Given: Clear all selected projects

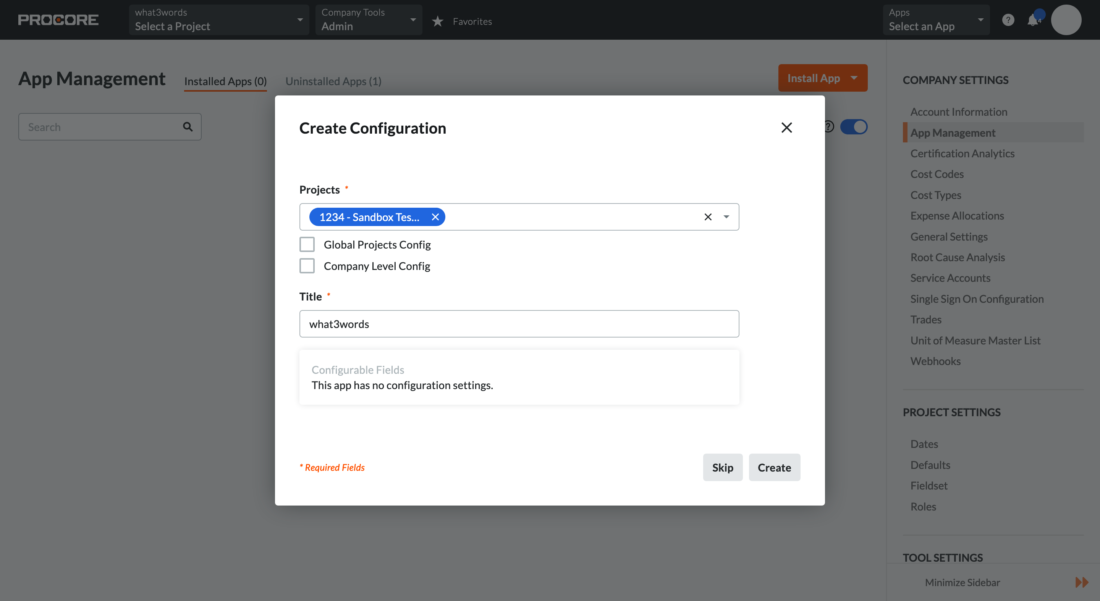Looking at the screenshot, I should point(708,217).
